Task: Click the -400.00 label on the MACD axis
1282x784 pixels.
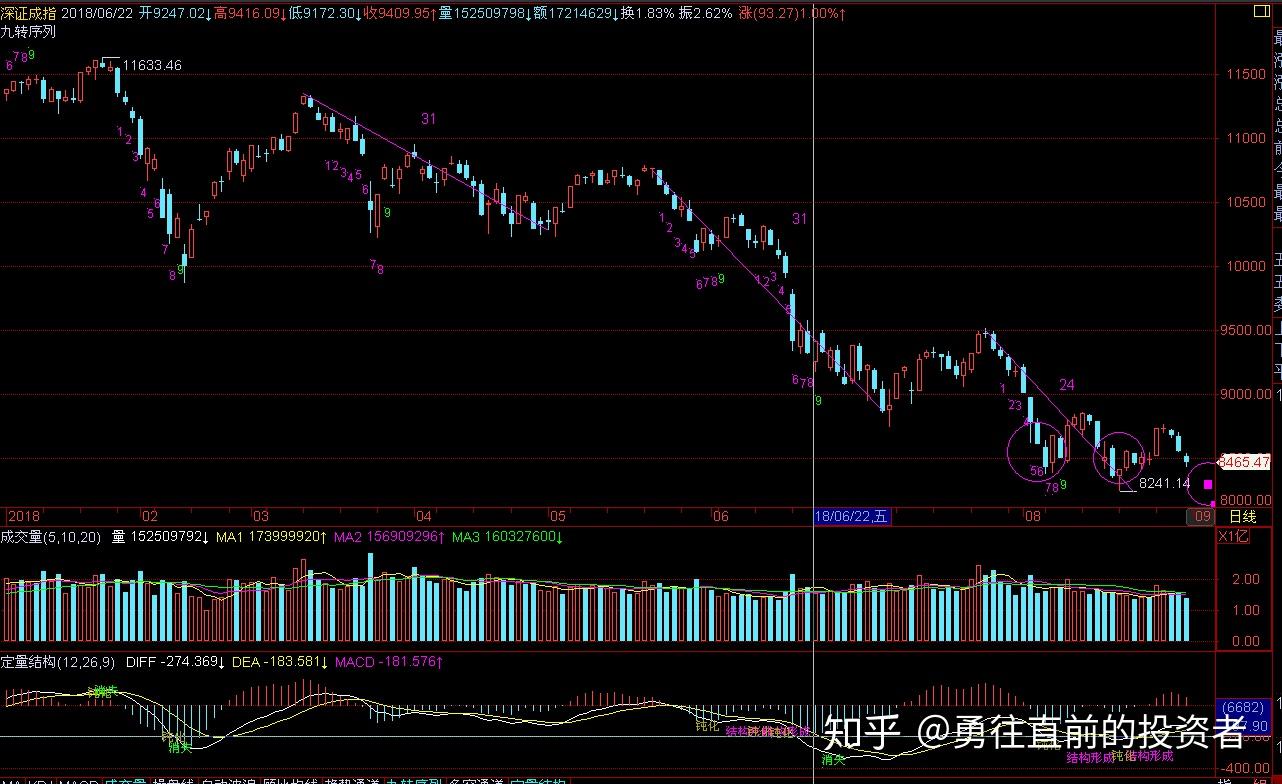Action: point(1246,767)
